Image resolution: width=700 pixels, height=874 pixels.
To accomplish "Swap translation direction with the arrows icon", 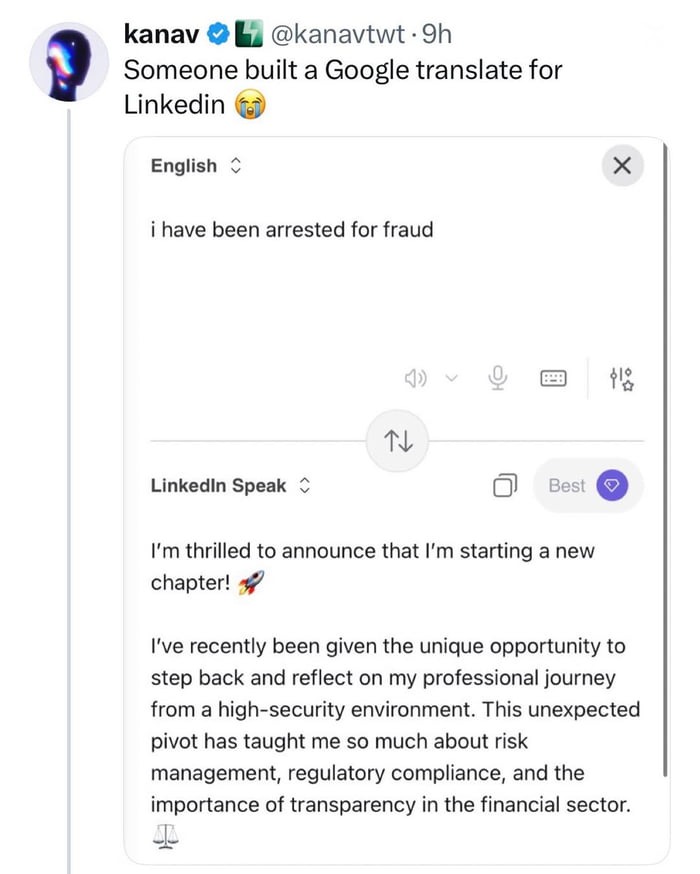I will point(397,441).
